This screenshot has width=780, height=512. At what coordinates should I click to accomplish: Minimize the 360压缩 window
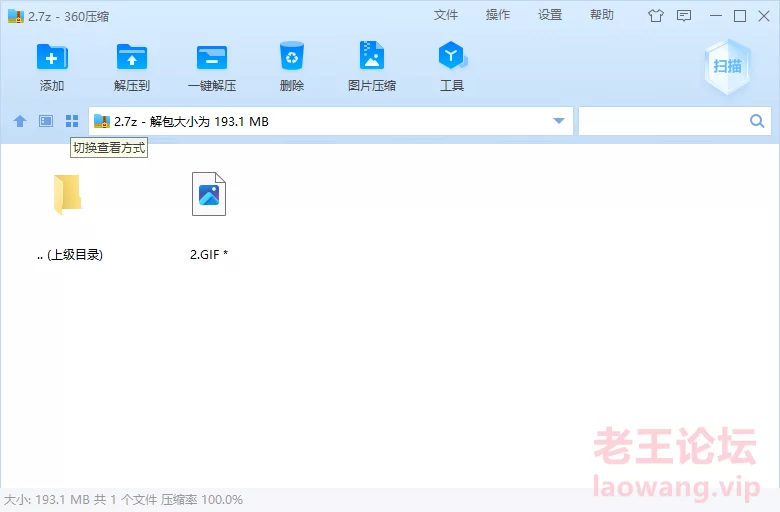[x=716, y=16]
